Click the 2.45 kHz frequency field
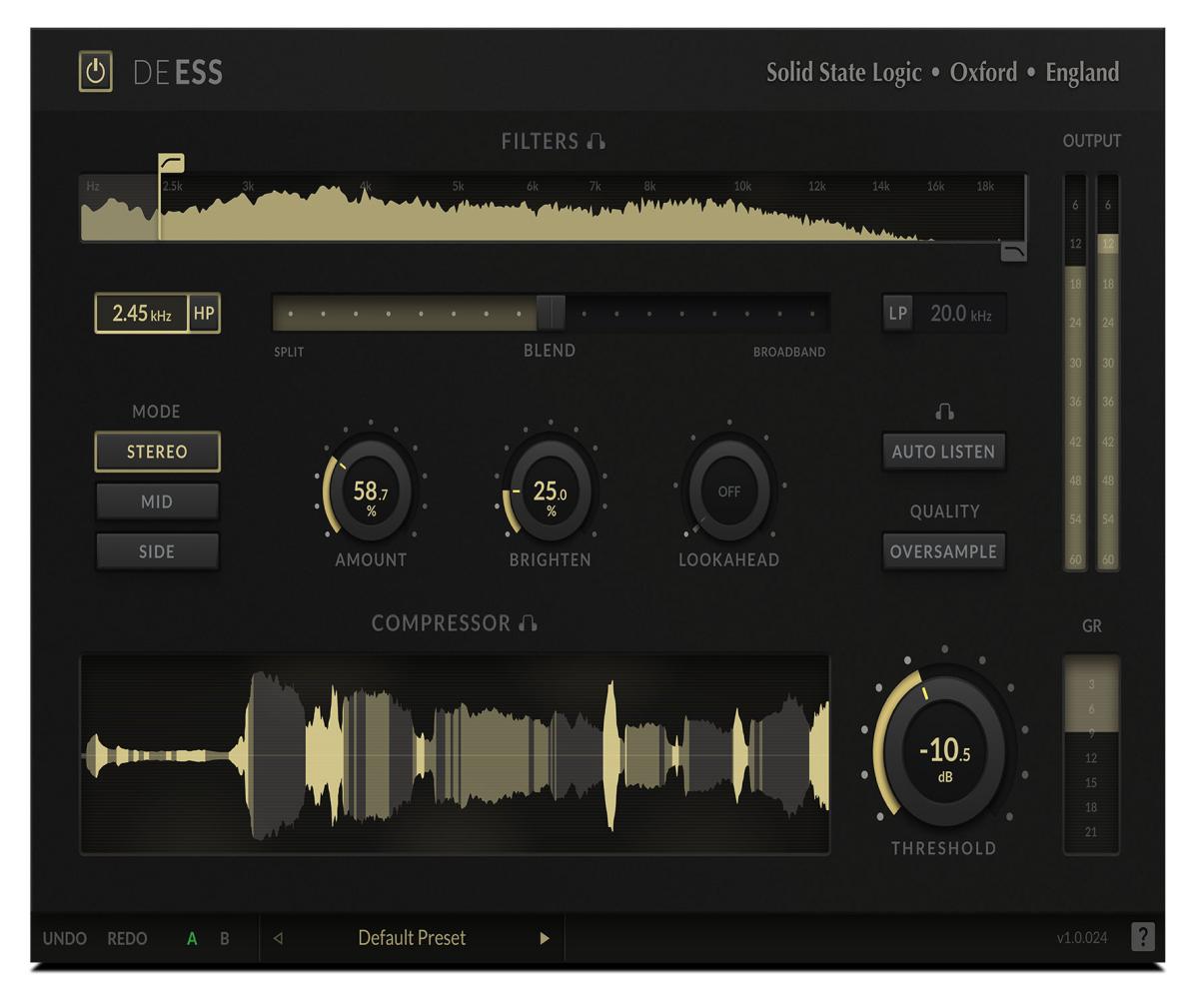Viewport: 1199px width, 1008px height. coord(141,313)
